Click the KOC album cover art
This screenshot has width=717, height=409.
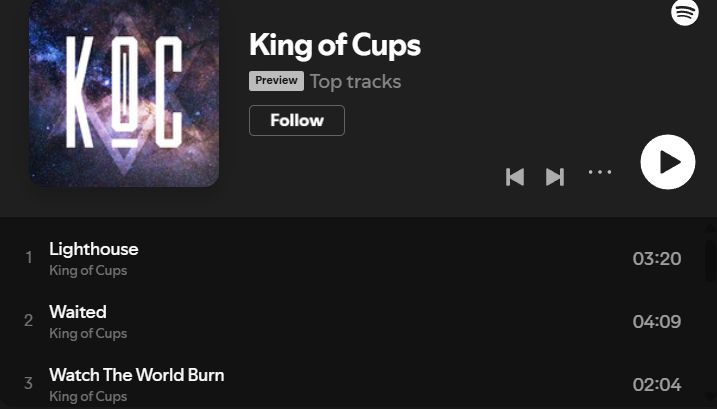click(x=124, y=93)
